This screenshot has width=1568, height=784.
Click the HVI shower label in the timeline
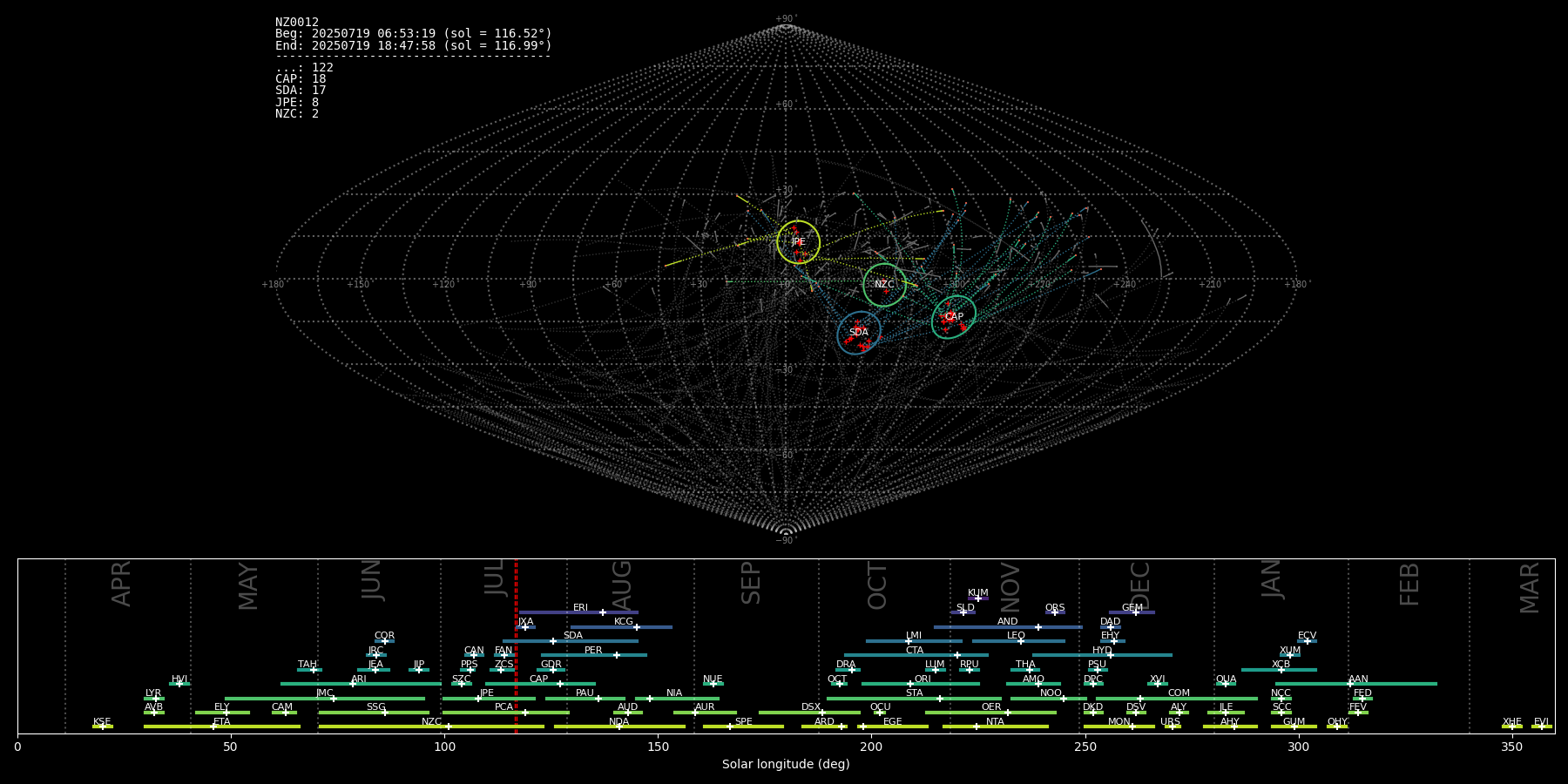(x=179, y=679)
